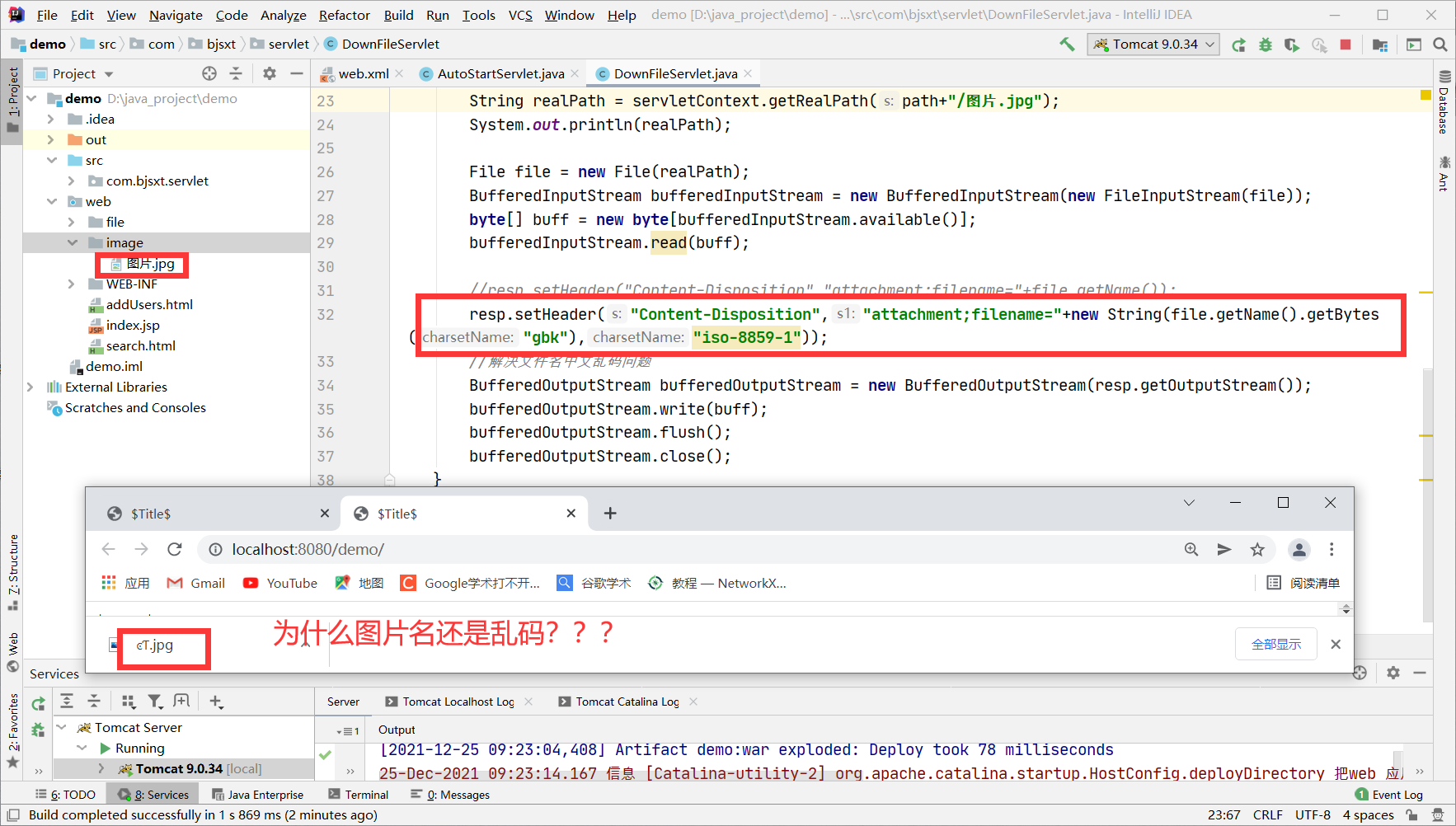Rerun server in Services panel
The width and height of the screenshot is (1456, 826).
[x=38, y=703]
